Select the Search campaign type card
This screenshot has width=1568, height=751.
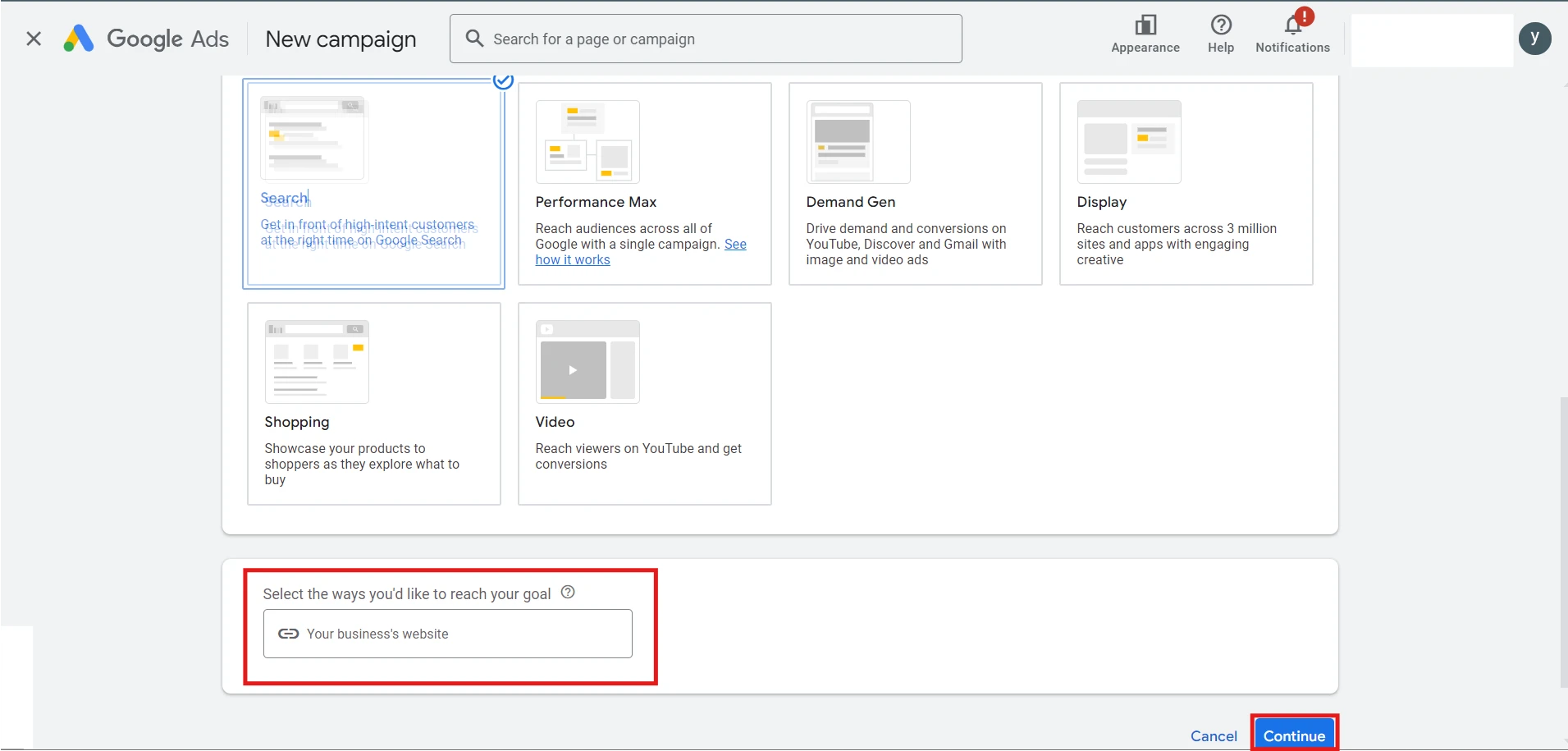point(373,184)
